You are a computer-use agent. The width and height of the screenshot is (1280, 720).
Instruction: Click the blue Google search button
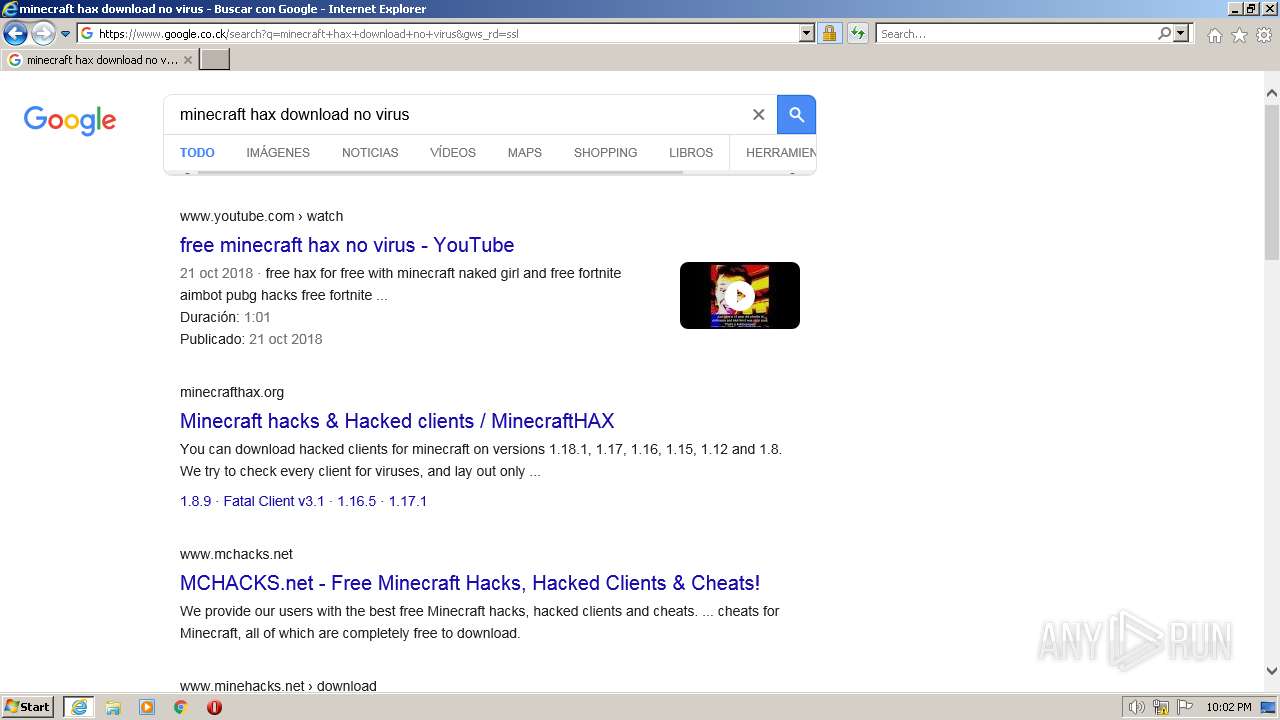click(x=797, y=114)
